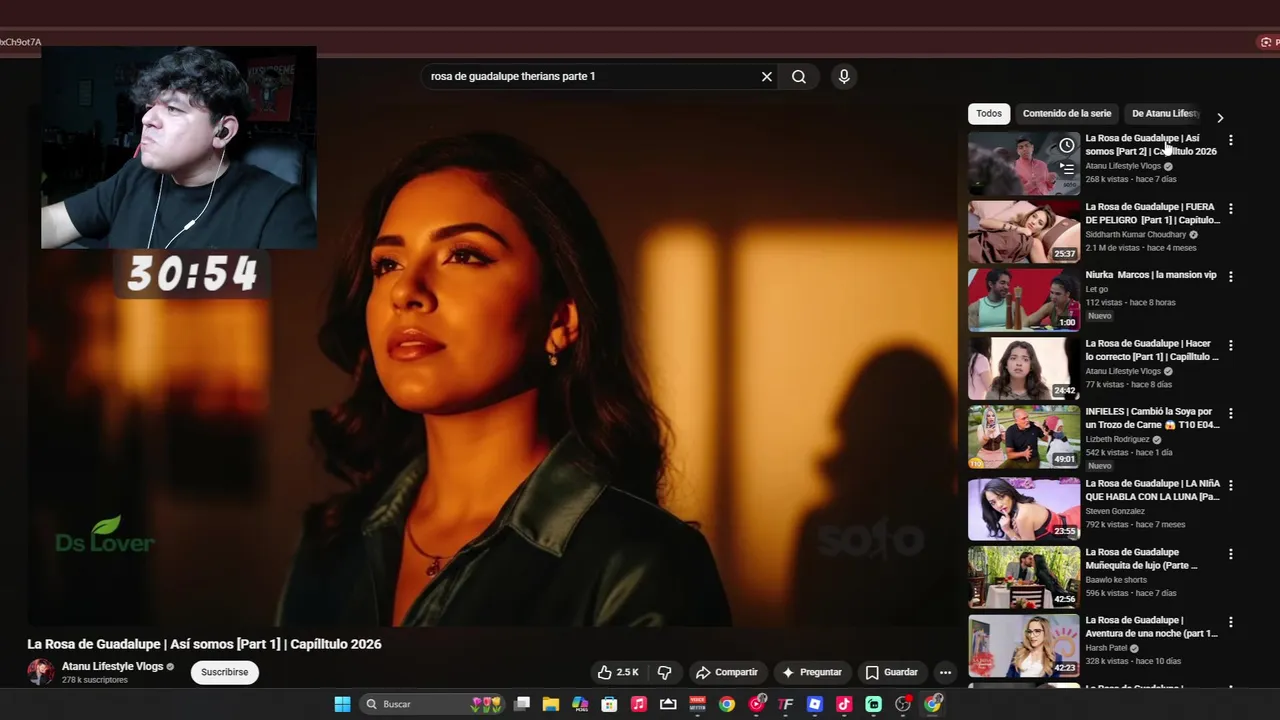Image resolution: width=1280 pixels, height=720 pixels.
Task: Click channel name Steven Gonzalez
Action: pyautogui.click(x=1115, y=511)
